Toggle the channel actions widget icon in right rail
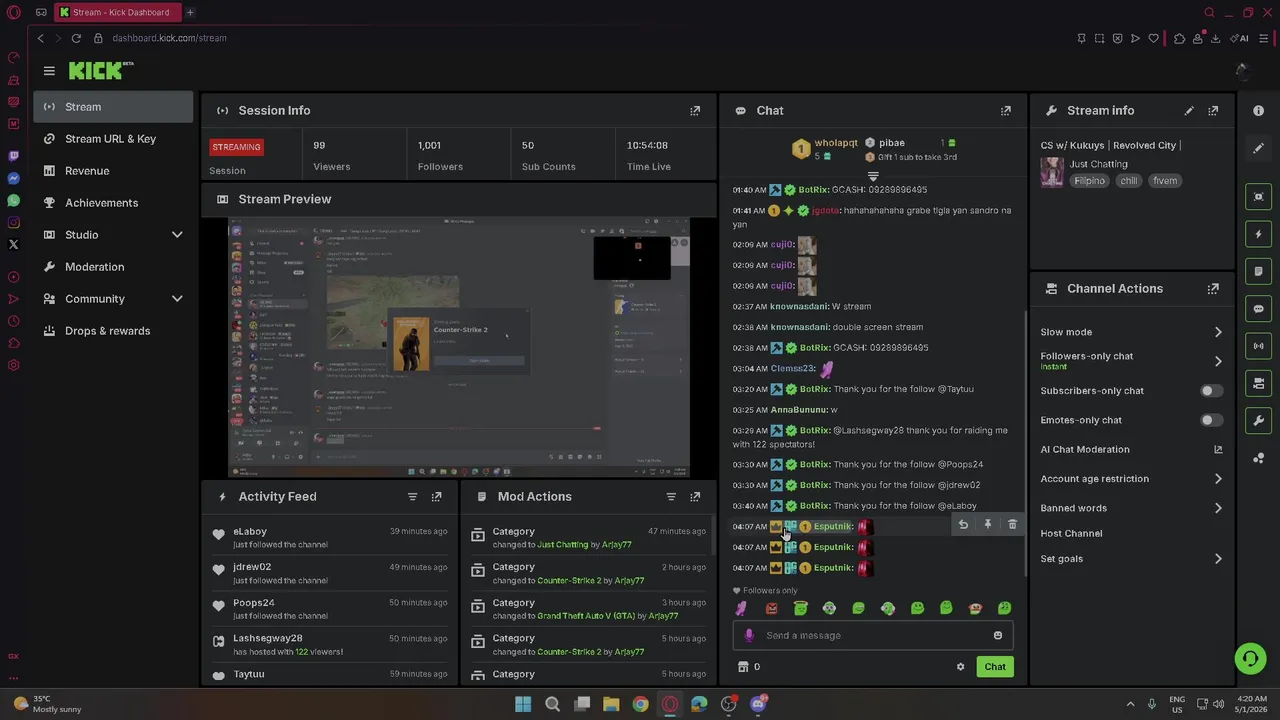The height and width of the screenshot is (720, 1280). coord(1259,383)
